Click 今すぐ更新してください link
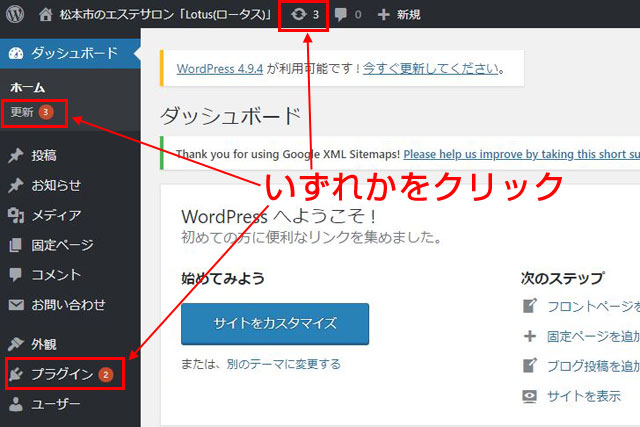This screenshot has height=427, width=640. [431, 69]
